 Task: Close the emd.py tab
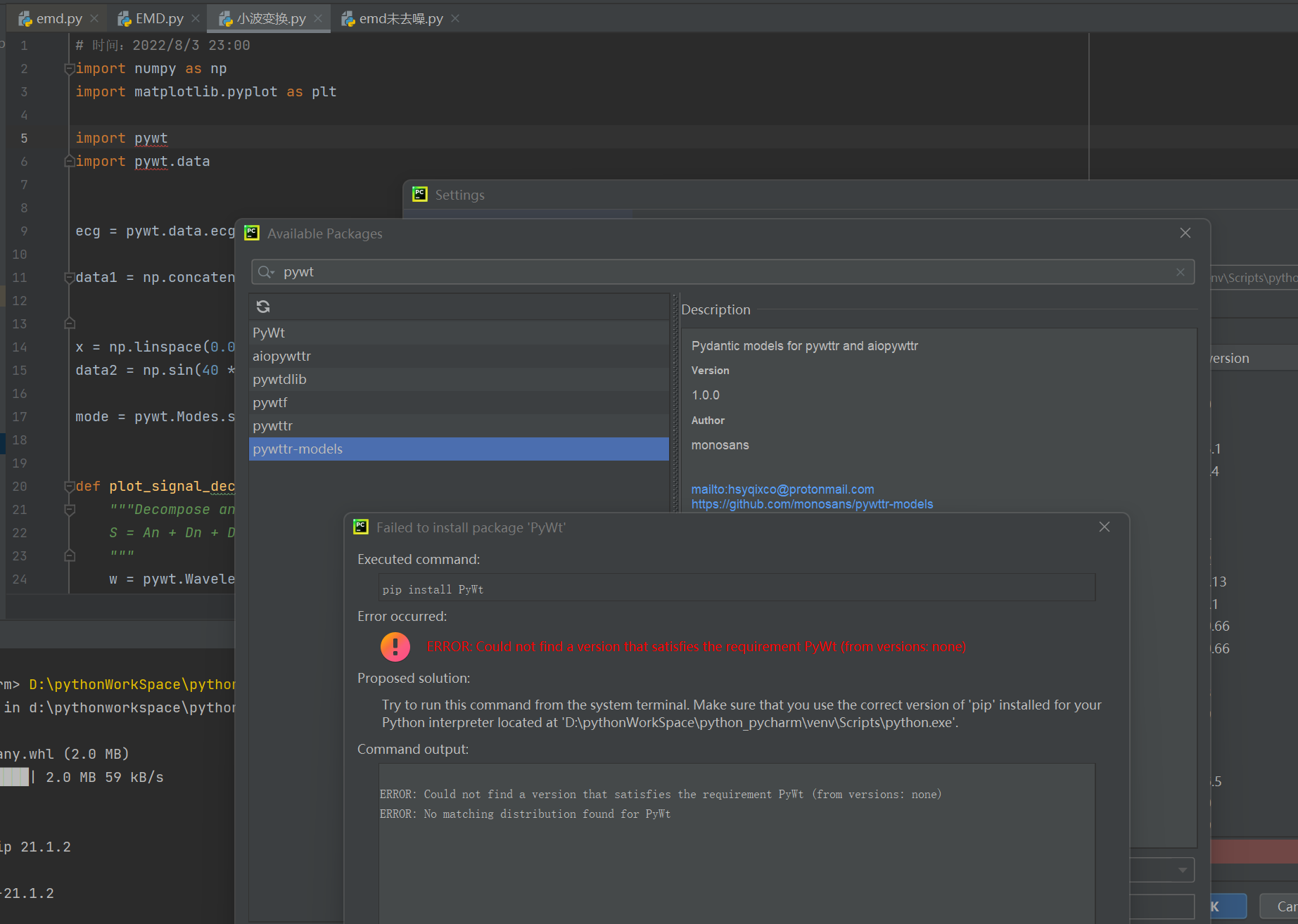point(95,19)
